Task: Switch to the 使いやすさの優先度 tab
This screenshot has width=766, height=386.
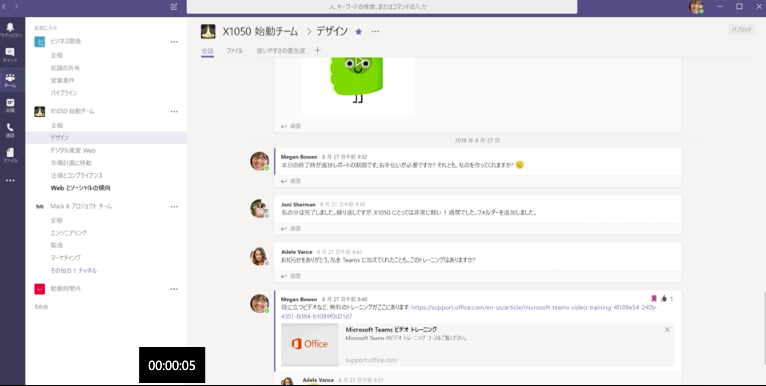Action: pyautogui.click(x=281, y=50)
